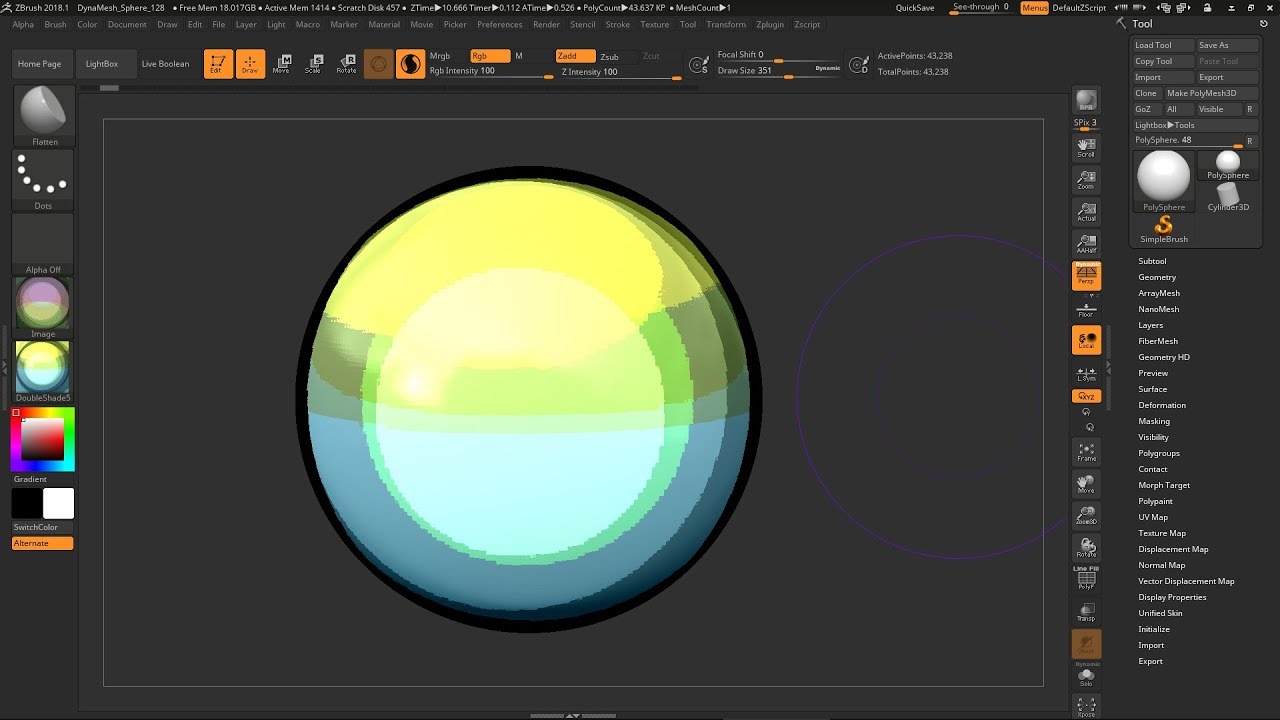The width and height of the screenshot is (1280, 720).
Task: Toggle Solo mode
Action: [1086, 677]
